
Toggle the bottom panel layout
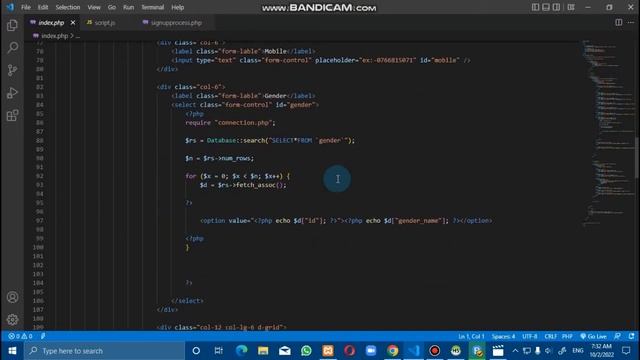[546, 7]
